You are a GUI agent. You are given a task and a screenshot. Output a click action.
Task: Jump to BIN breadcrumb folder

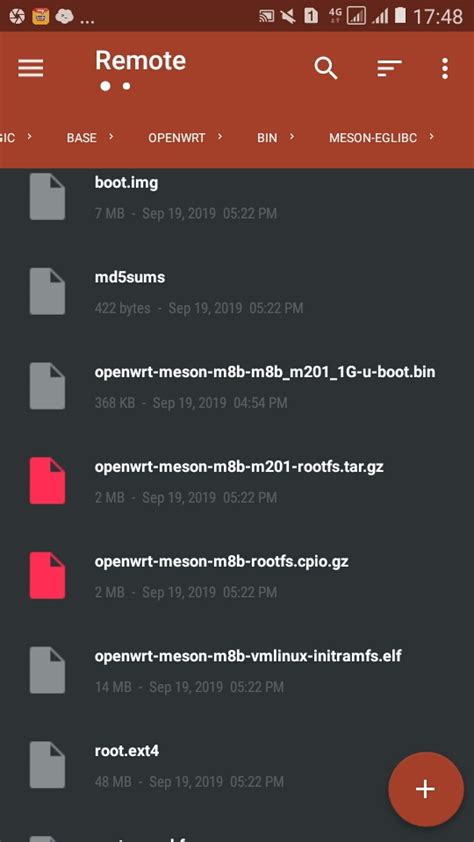pyautogui.click(x=267, y=138)
